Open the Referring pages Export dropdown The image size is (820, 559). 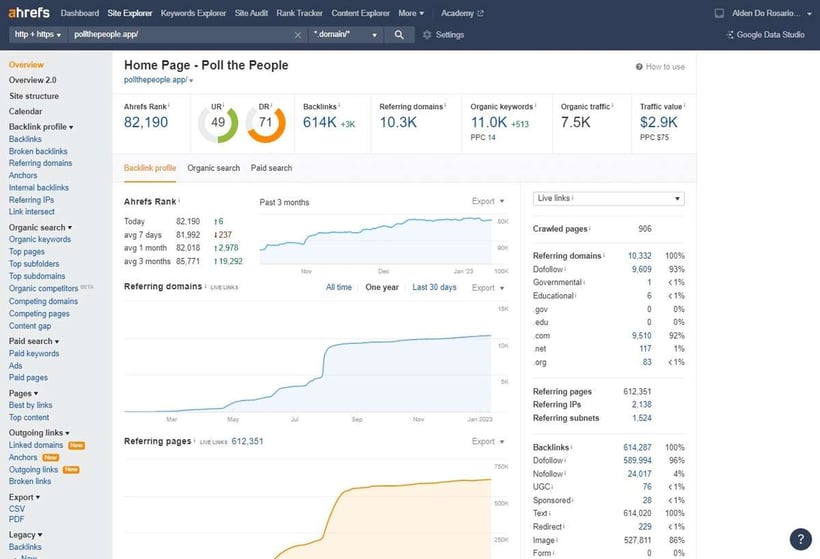point(488,441)
